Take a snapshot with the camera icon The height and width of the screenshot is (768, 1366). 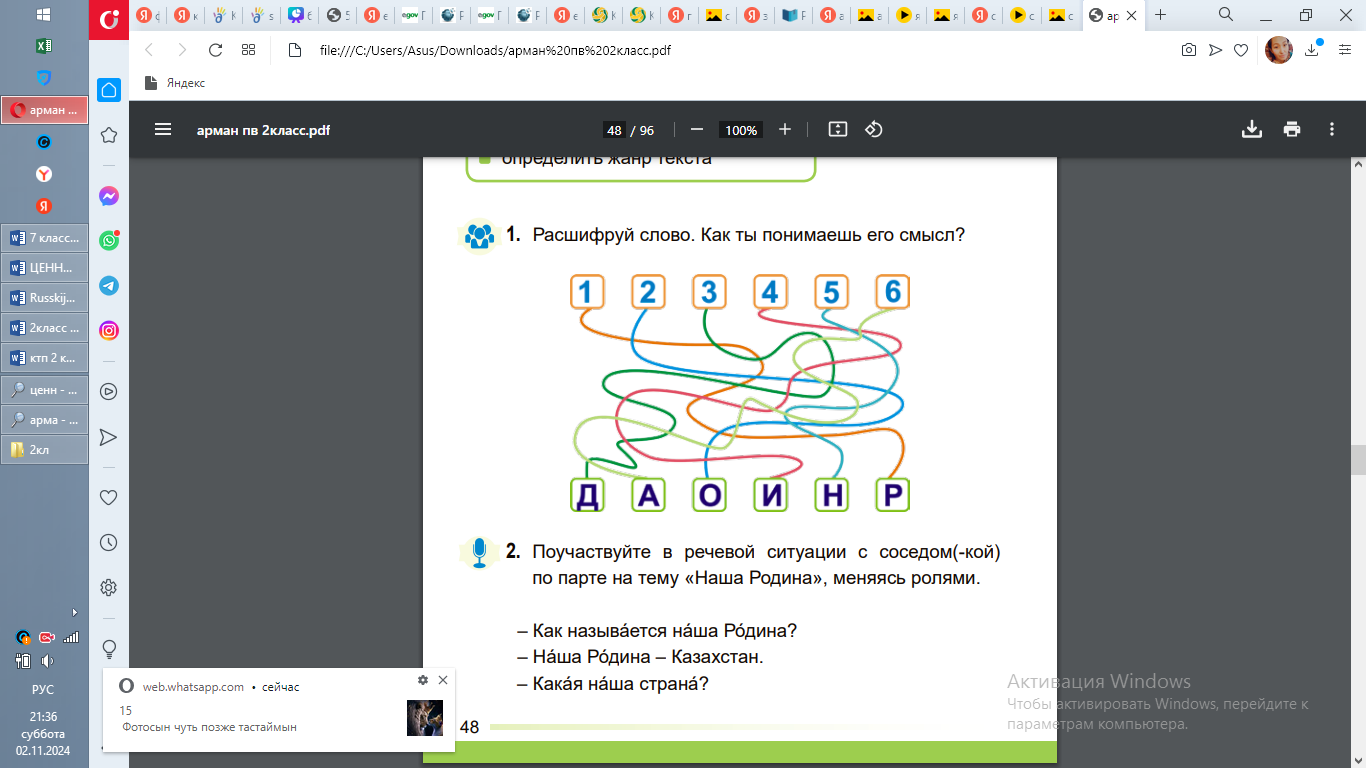[1189, 50]
